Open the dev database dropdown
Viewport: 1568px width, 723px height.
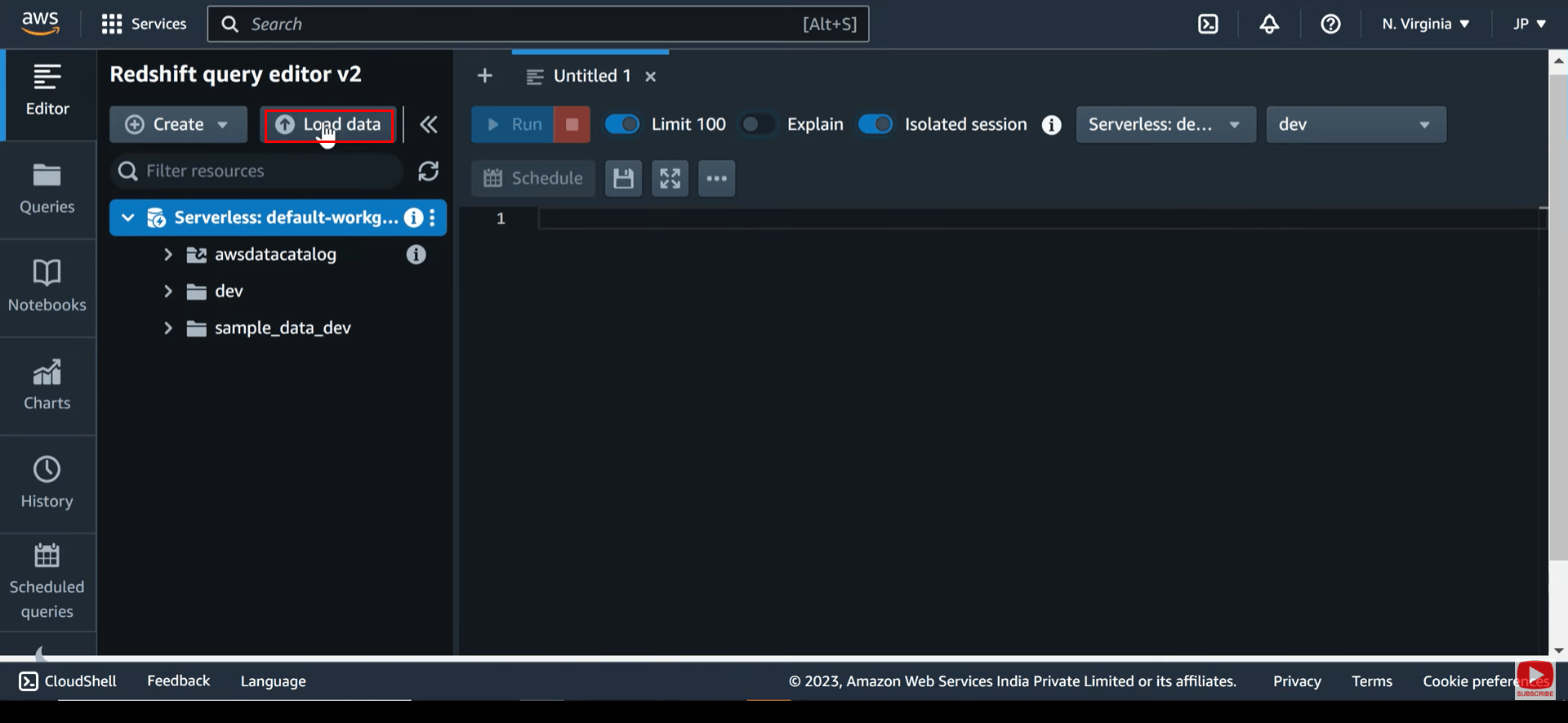pos(1356,124)
